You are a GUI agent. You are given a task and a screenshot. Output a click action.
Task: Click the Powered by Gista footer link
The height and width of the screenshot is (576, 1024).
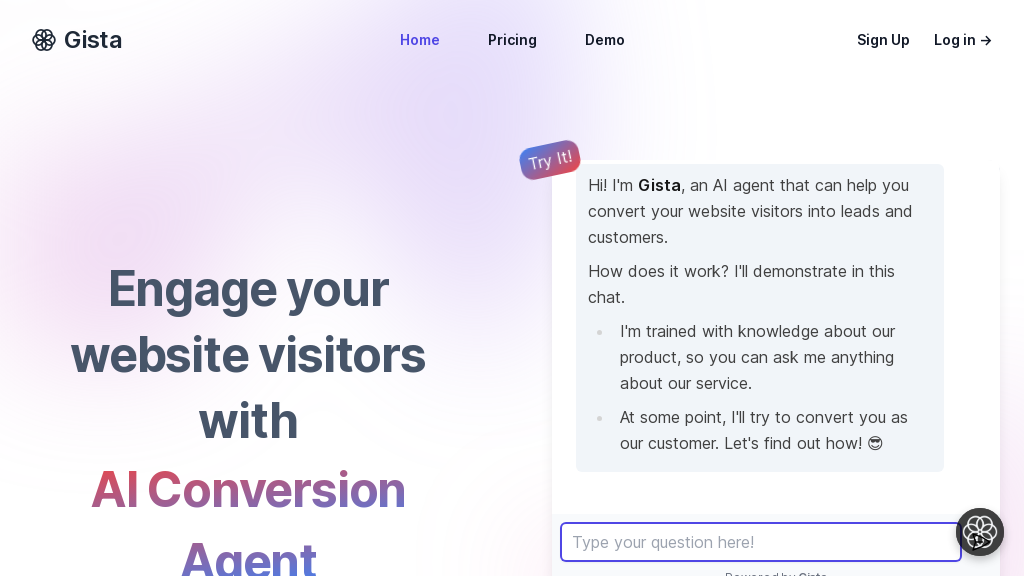(776, 573)
